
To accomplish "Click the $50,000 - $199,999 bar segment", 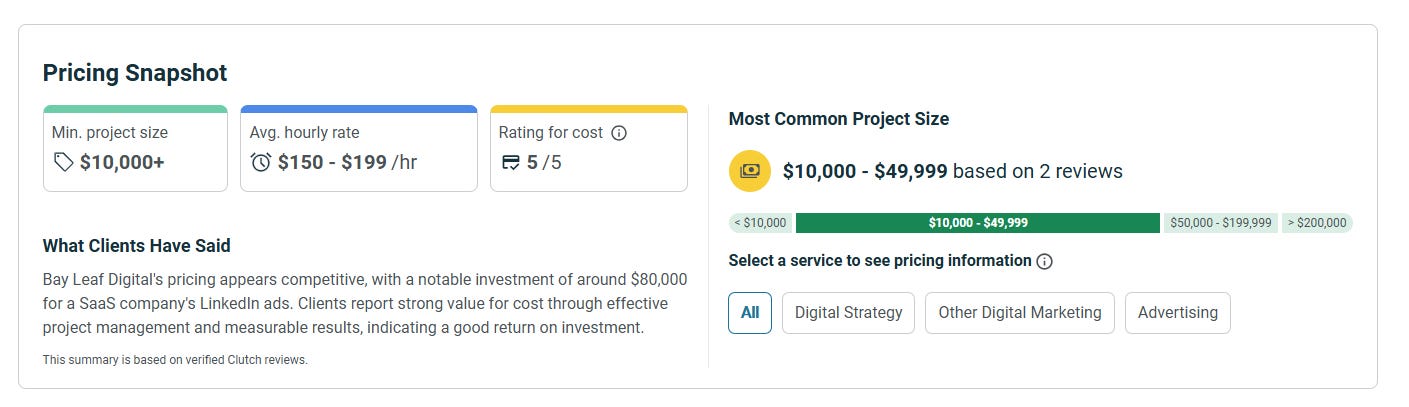I will point(1221,223).
